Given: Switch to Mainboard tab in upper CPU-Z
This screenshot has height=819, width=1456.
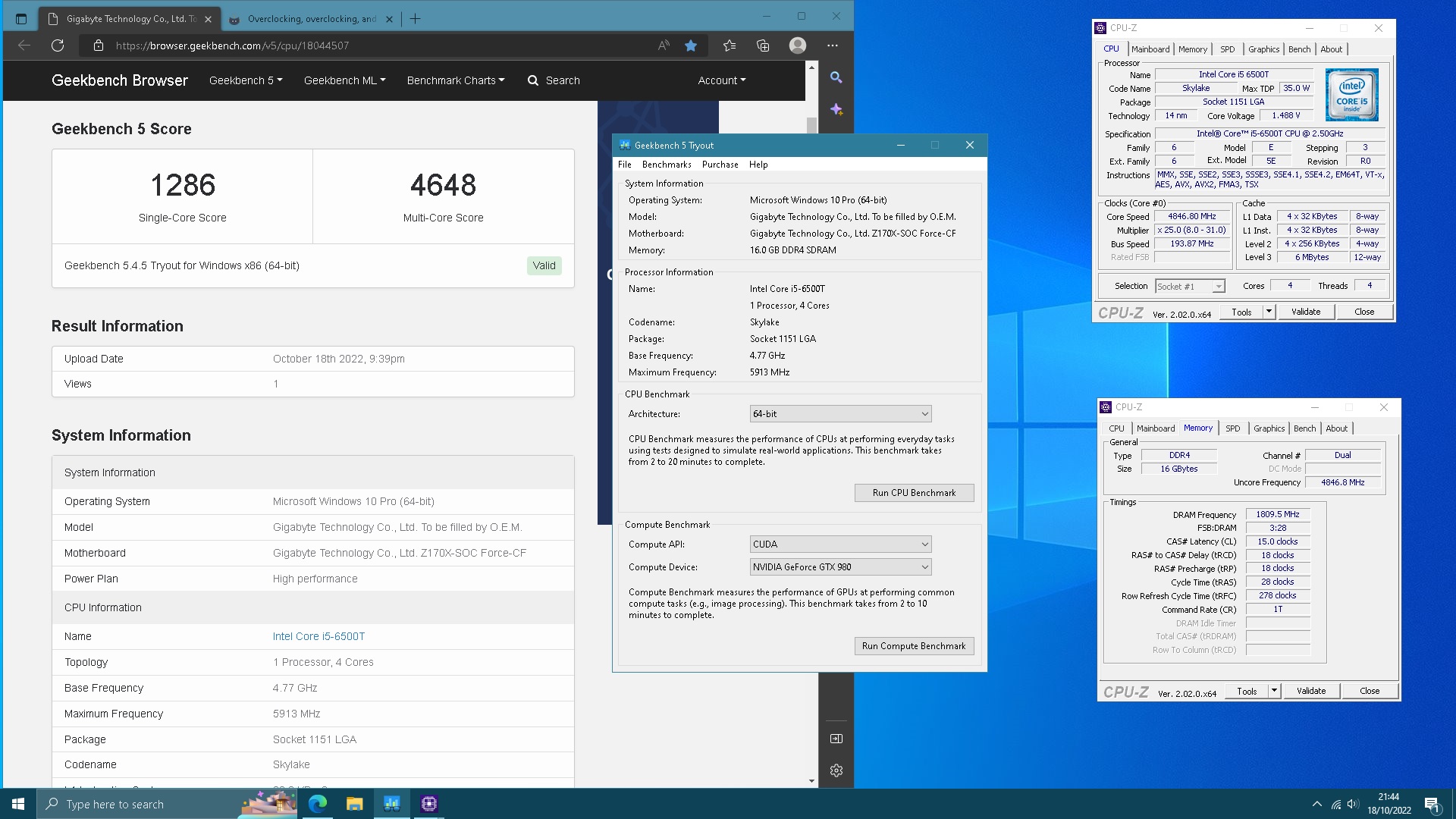Looking at the screenshot, I should click(x=1150, y=49).
